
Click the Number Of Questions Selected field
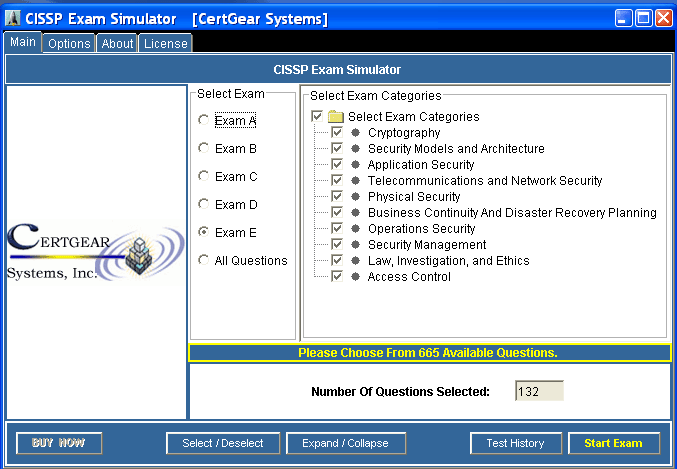click(539, 391)
